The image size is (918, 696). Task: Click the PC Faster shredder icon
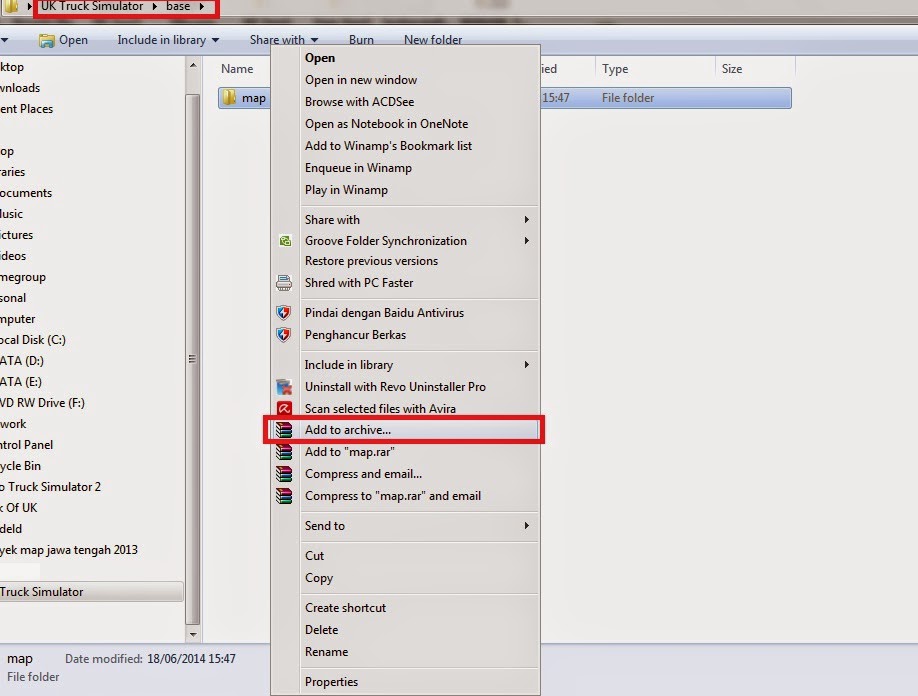pos(284,283)
